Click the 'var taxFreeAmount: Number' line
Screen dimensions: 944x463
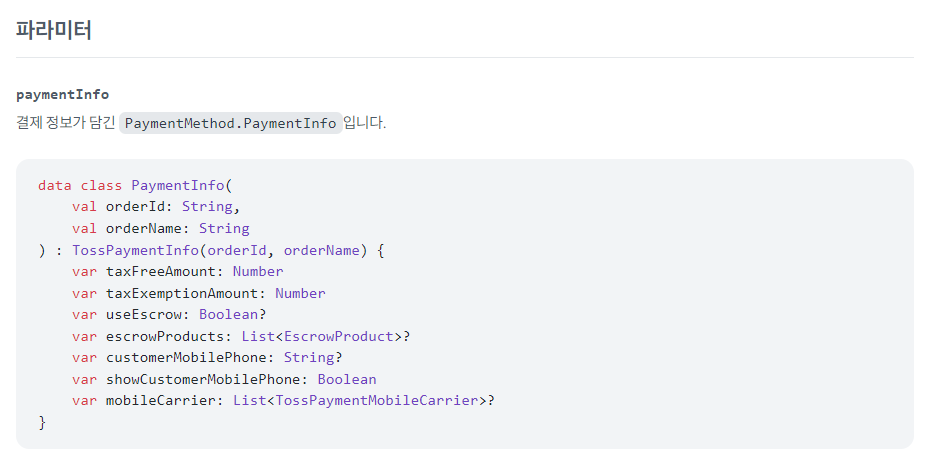(178, 272)
